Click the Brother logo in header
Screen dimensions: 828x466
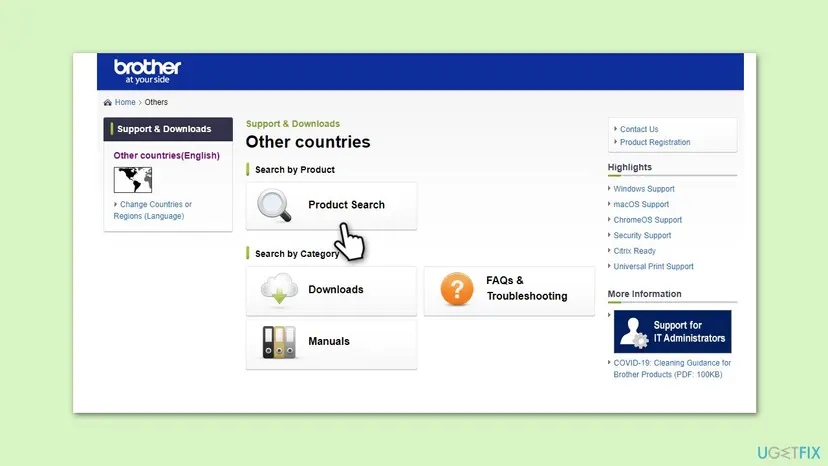[147, 71]
